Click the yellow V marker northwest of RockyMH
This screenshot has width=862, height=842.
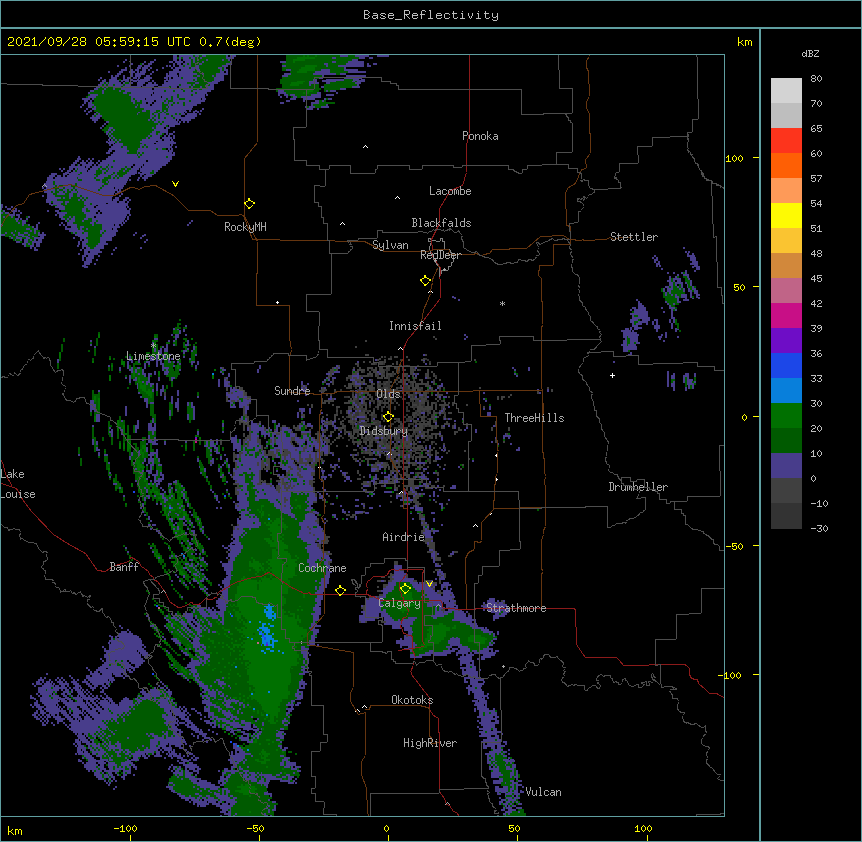click(175, 184)
